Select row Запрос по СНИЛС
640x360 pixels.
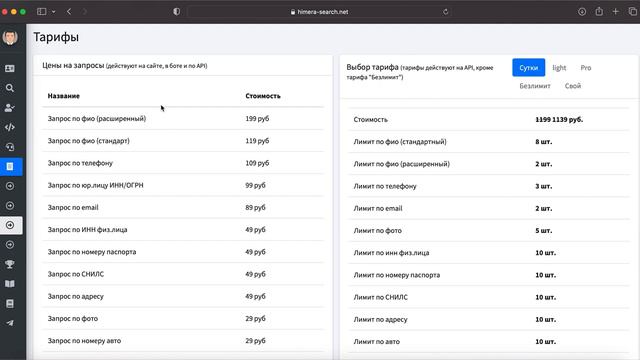(x=183, y=274)
